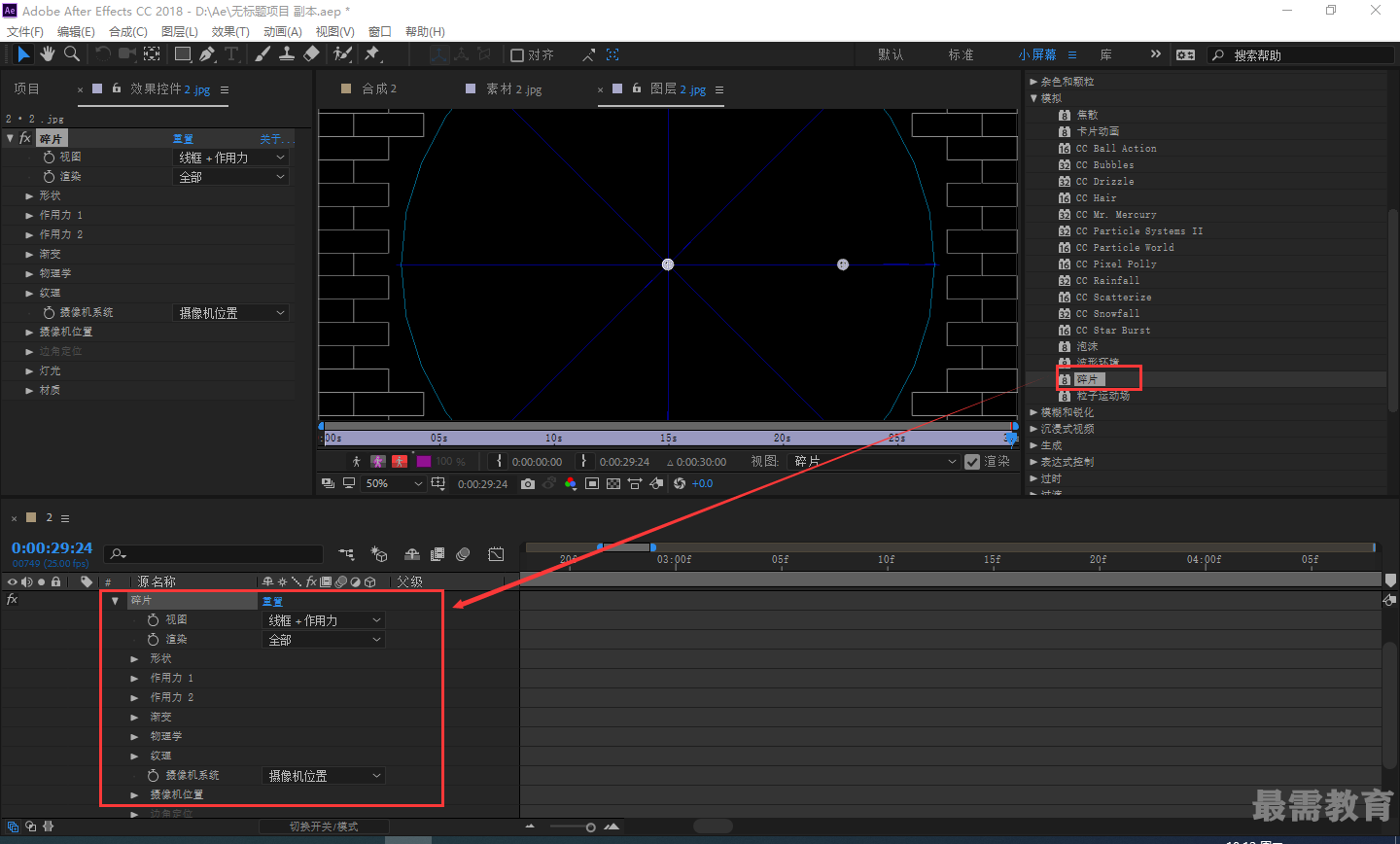Toggle the 渲染 checkbox in layer viewer
Image resolution: width=1400 pixels, height=844 pixels.
pyautogui.click(x=972, y=462)
